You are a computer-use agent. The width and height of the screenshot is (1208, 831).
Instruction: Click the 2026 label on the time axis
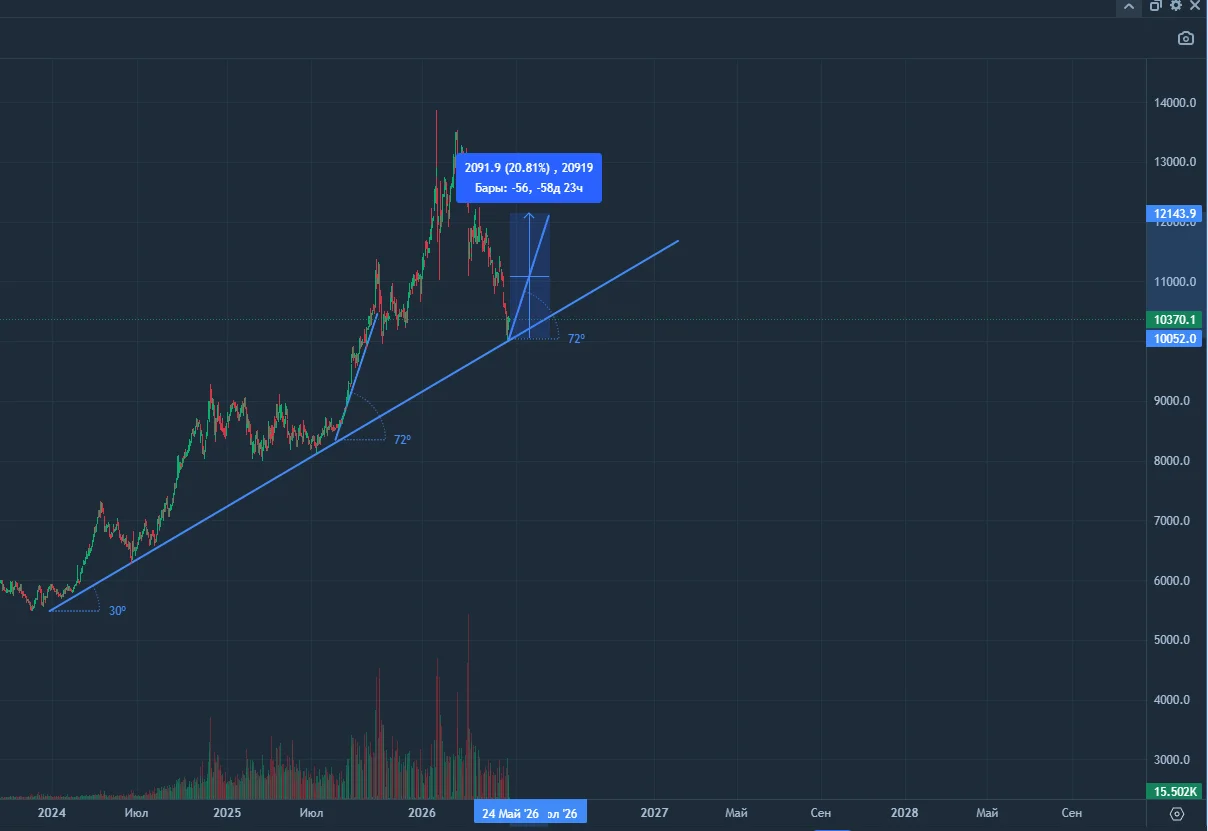pyautogui.click(x=422, y=814)
